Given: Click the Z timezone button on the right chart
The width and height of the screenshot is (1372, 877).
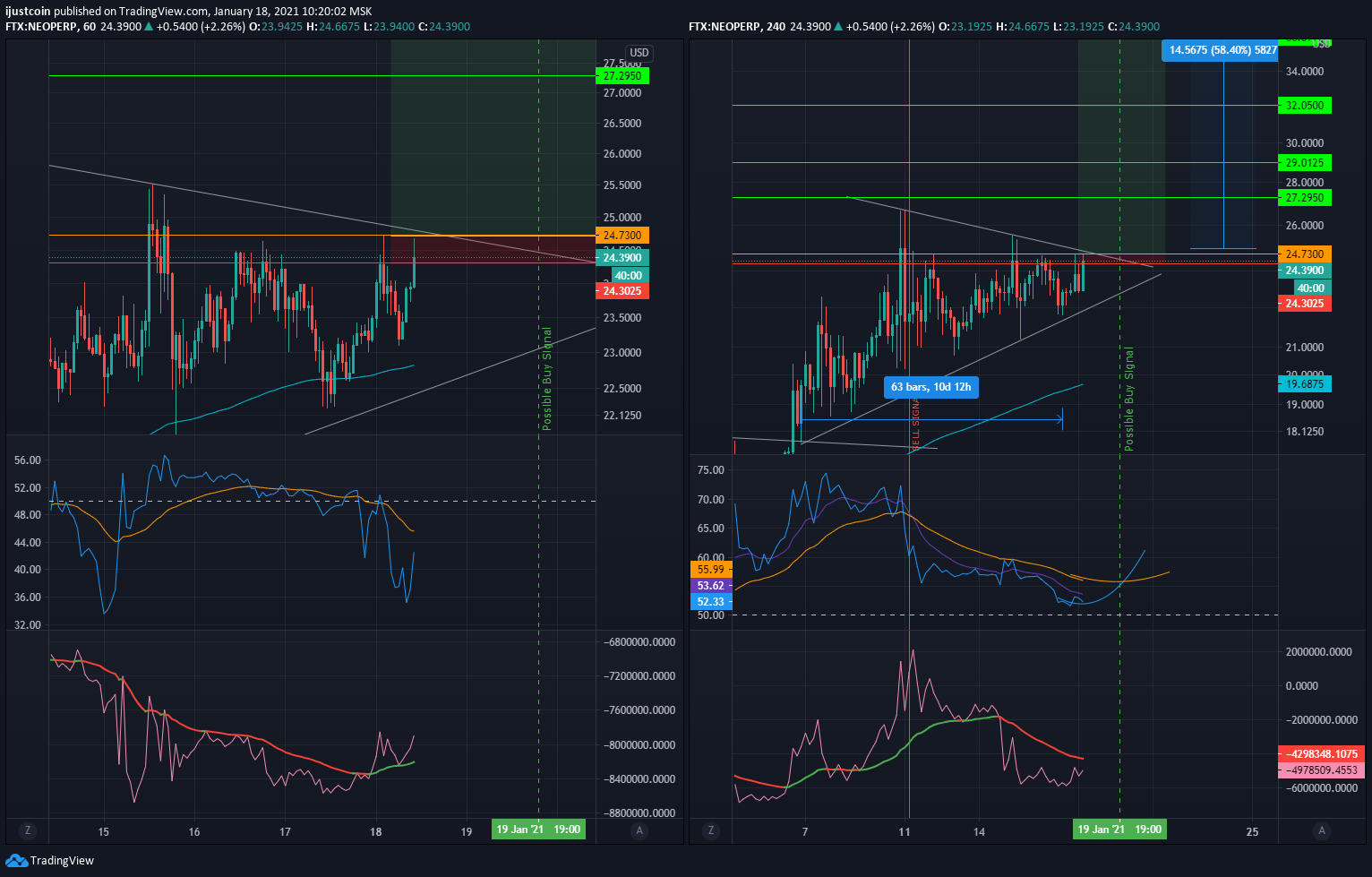Looking at the screenshot, I should point(711,830).
